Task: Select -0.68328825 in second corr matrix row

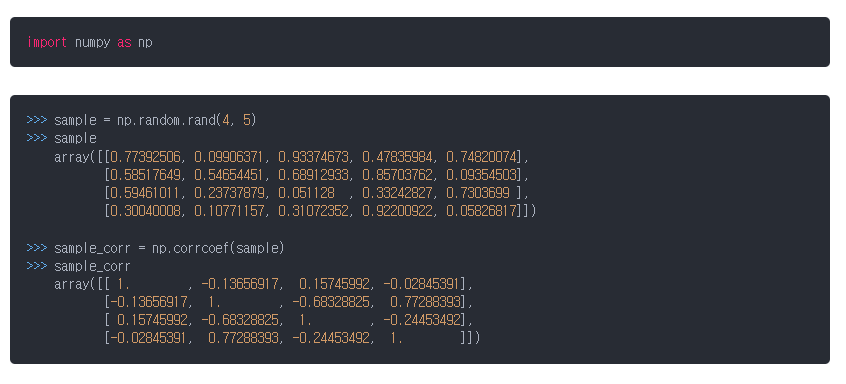Action: (331, 301)
